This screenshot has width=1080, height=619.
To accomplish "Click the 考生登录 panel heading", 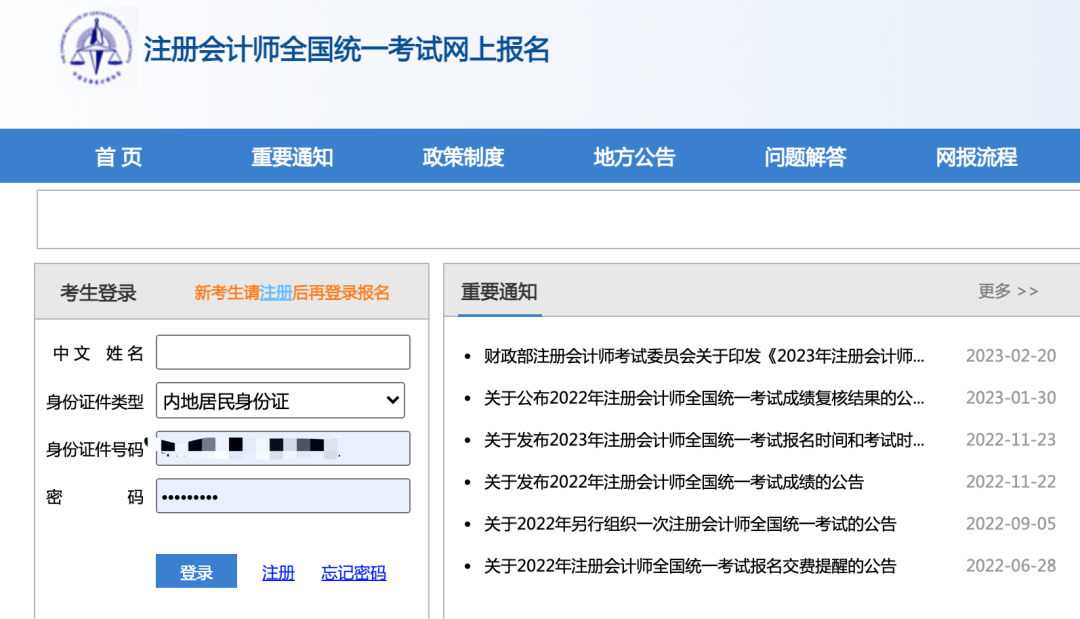I will pyautogui.click(x=98, y=293).
